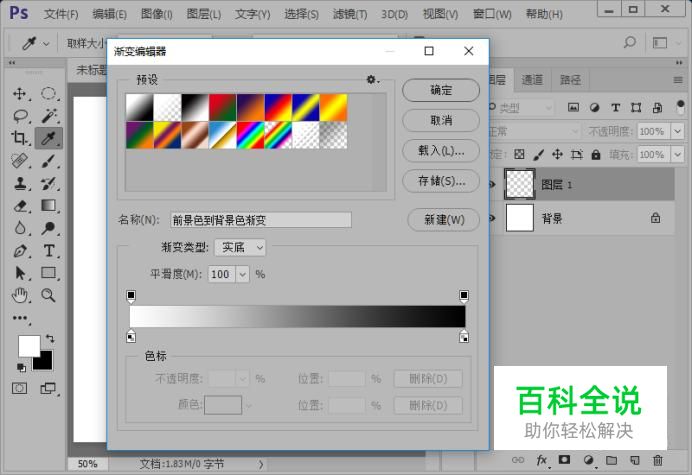The image size is (692, 475).
Task: Swap foreground and background colors
Action: click(x=50, y=339)
